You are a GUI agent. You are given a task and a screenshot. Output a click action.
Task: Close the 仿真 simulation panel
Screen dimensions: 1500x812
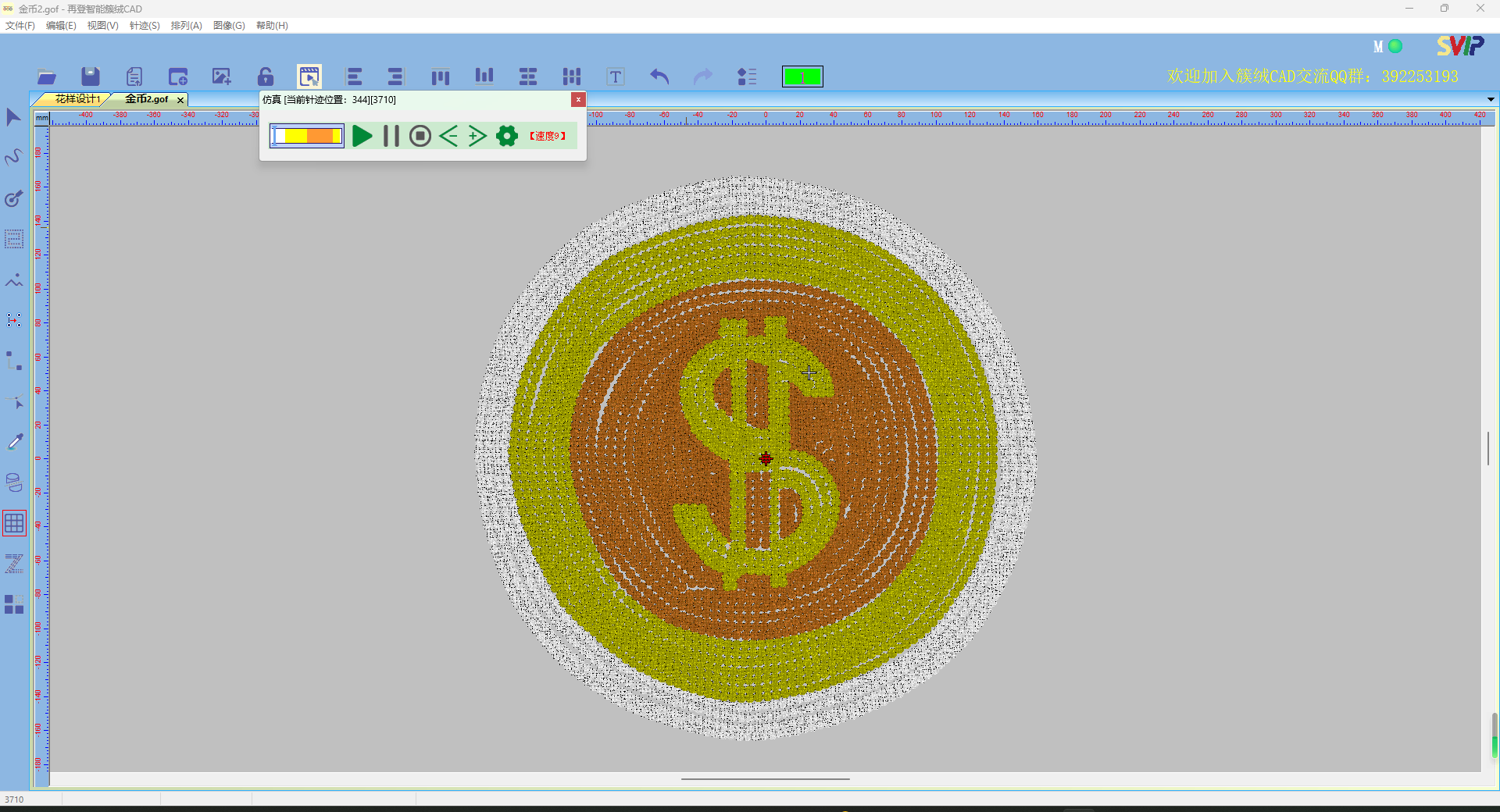tap(578, 99)
